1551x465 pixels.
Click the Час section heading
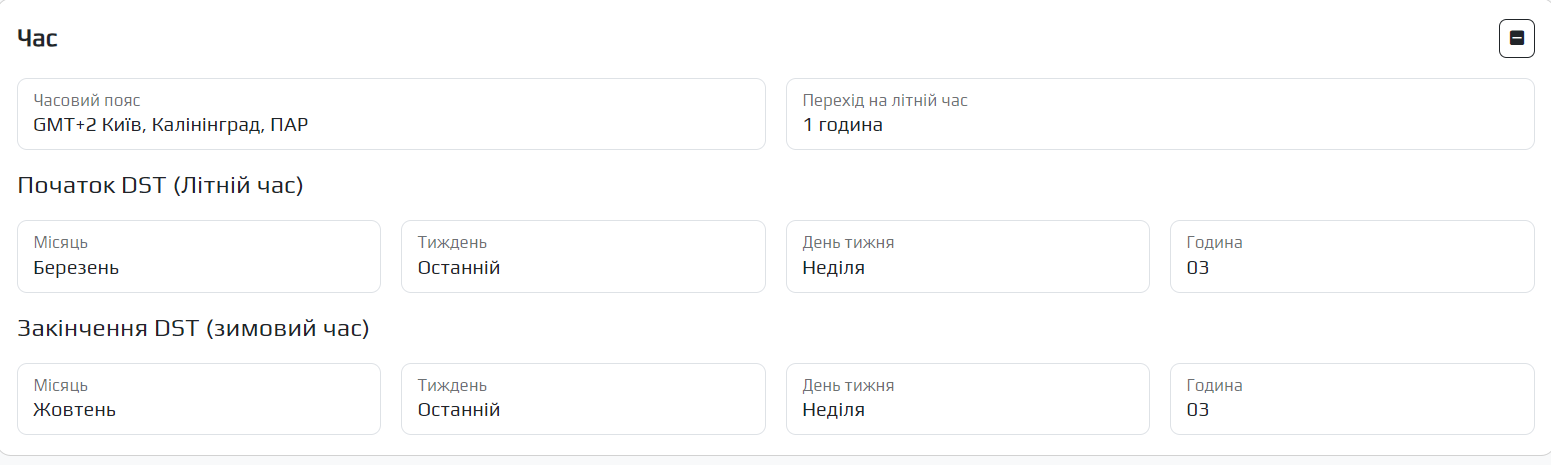[38, 39]
